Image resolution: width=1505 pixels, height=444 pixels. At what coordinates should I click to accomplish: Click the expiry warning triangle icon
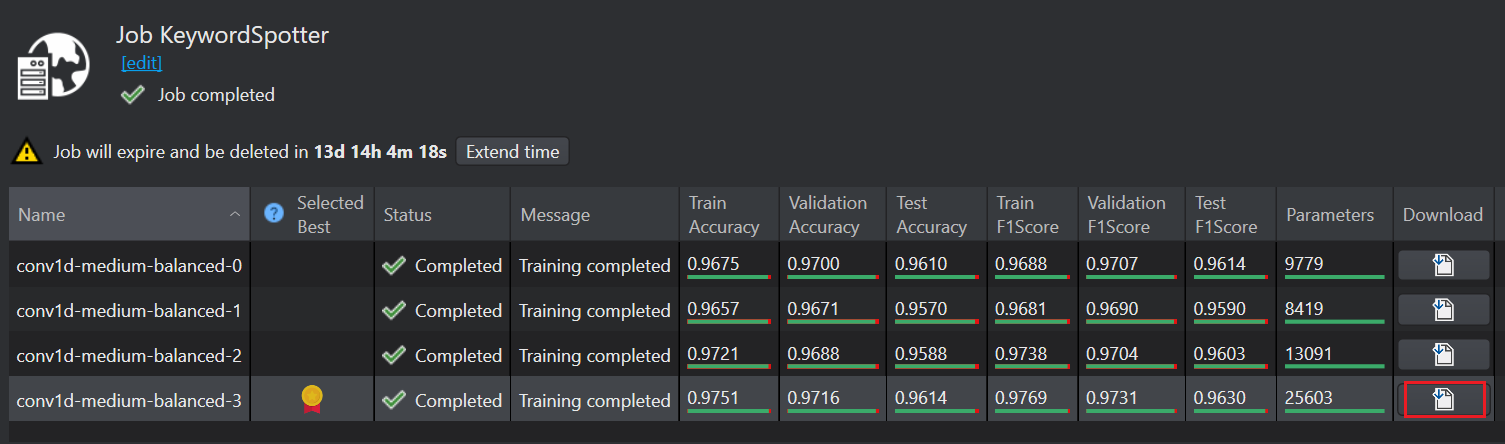coord(25,152)
